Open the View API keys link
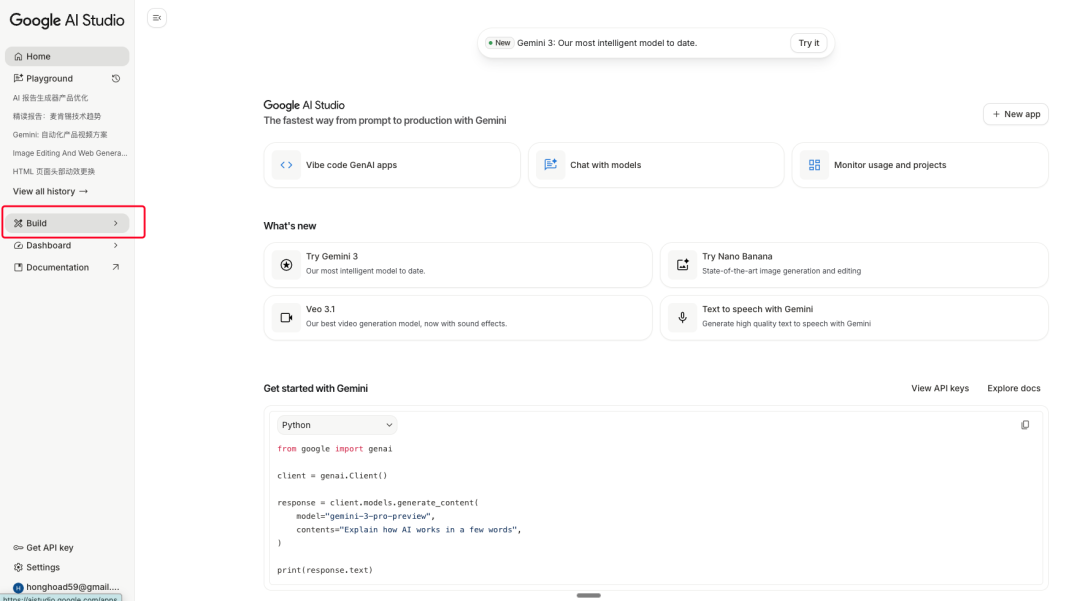Viewport: 1080px width, 601px height. [939, 388]
